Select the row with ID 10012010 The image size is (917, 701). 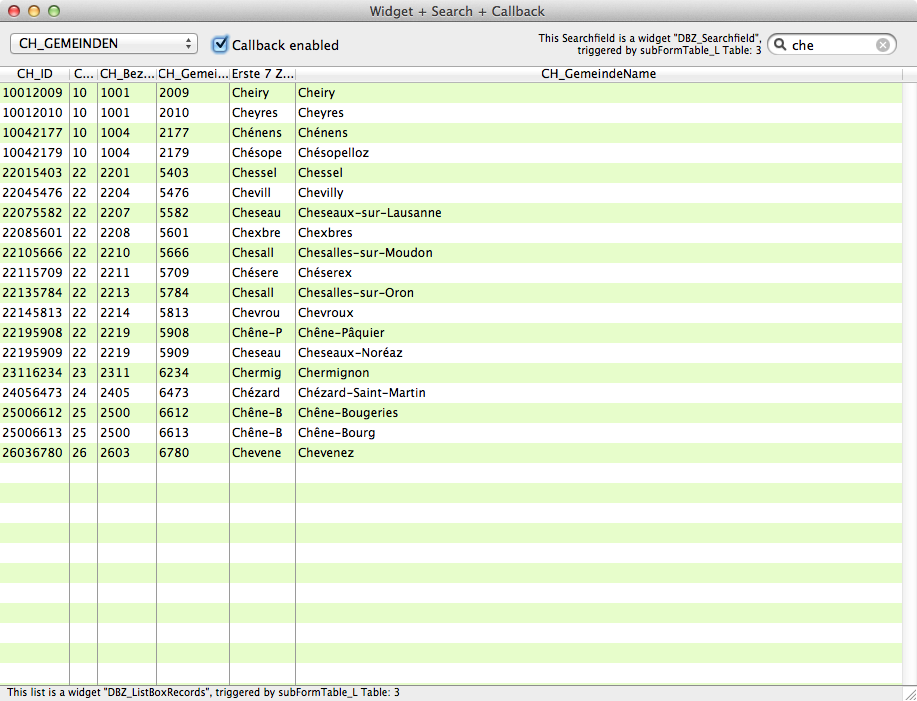tap(451, 113)
